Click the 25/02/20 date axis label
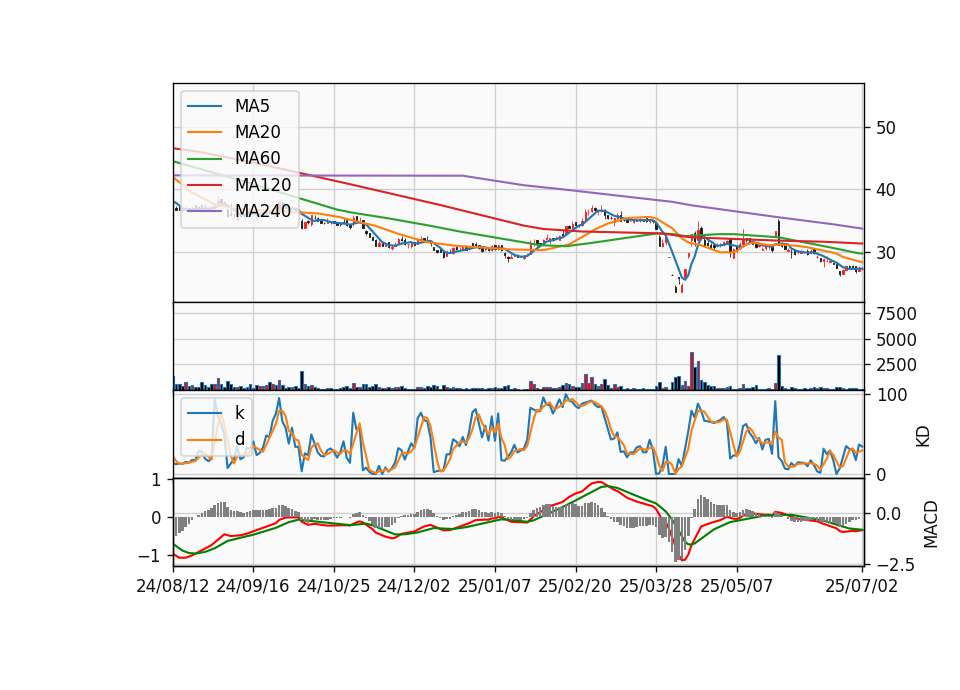Viewport: 960px width, 690px height. (x=575, y=586)
